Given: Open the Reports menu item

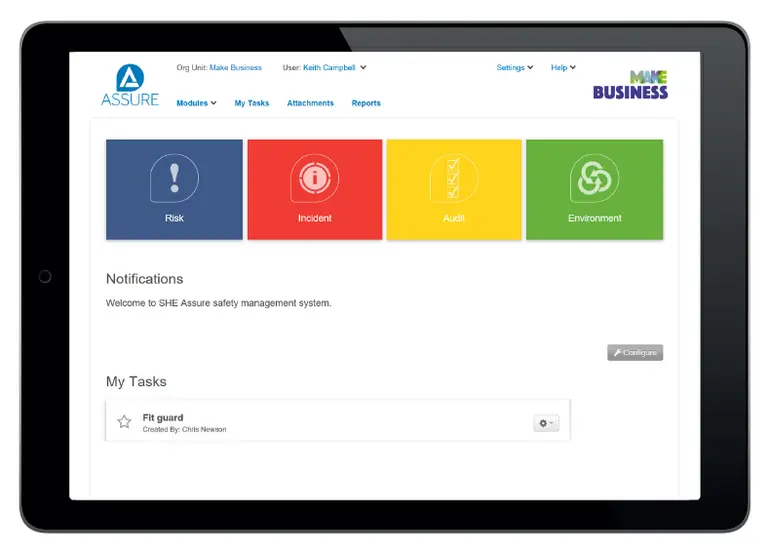Looking at the screenshot, I should point(366,103).
